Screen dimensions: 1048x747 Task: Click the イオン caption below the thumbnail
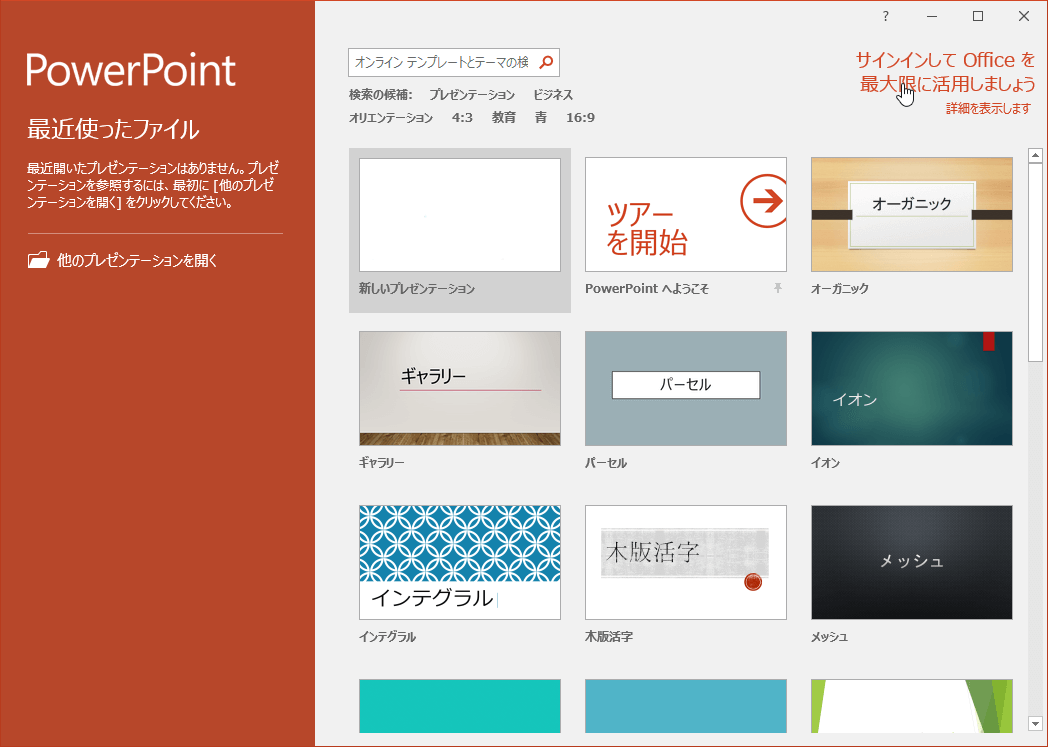tap(825, 462)
